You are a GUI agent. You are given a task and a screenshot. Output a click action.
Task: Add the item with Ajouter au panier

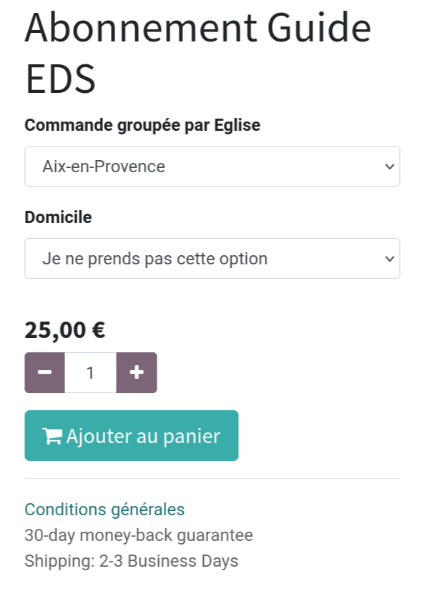(x=132, y=435)
